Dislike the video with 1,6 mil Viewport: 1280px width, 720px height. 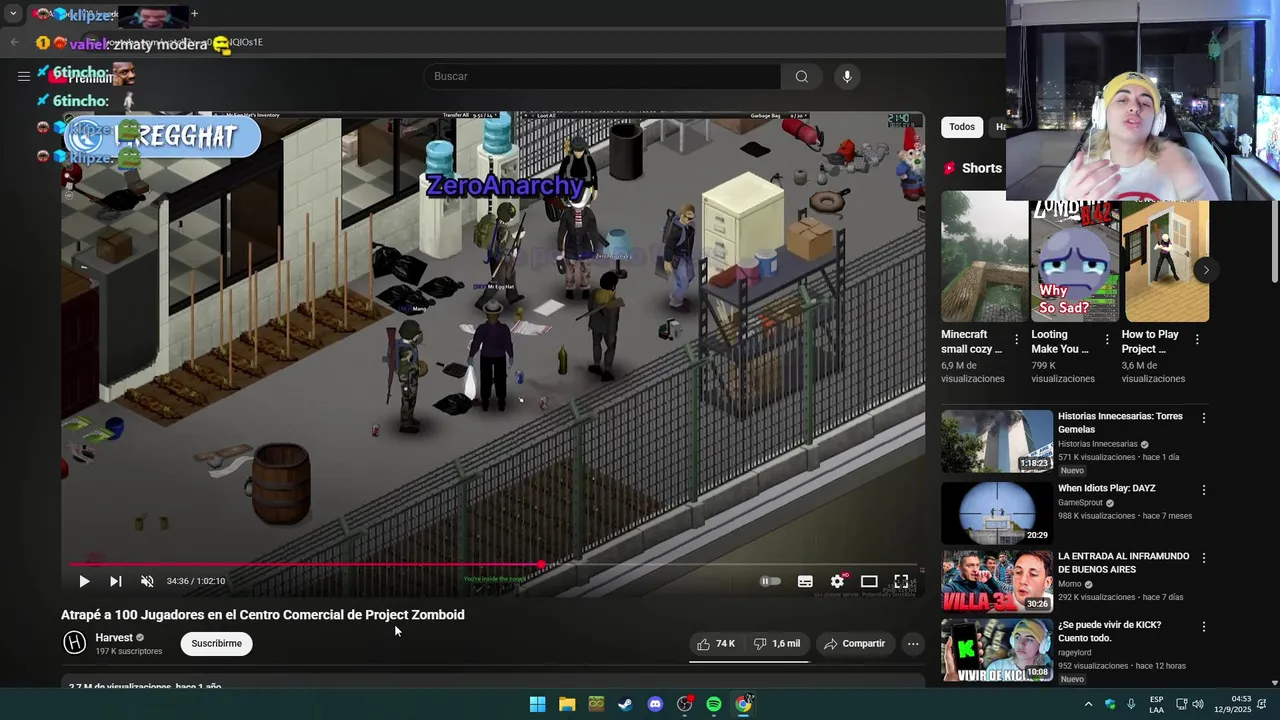(x=778, y=644)
